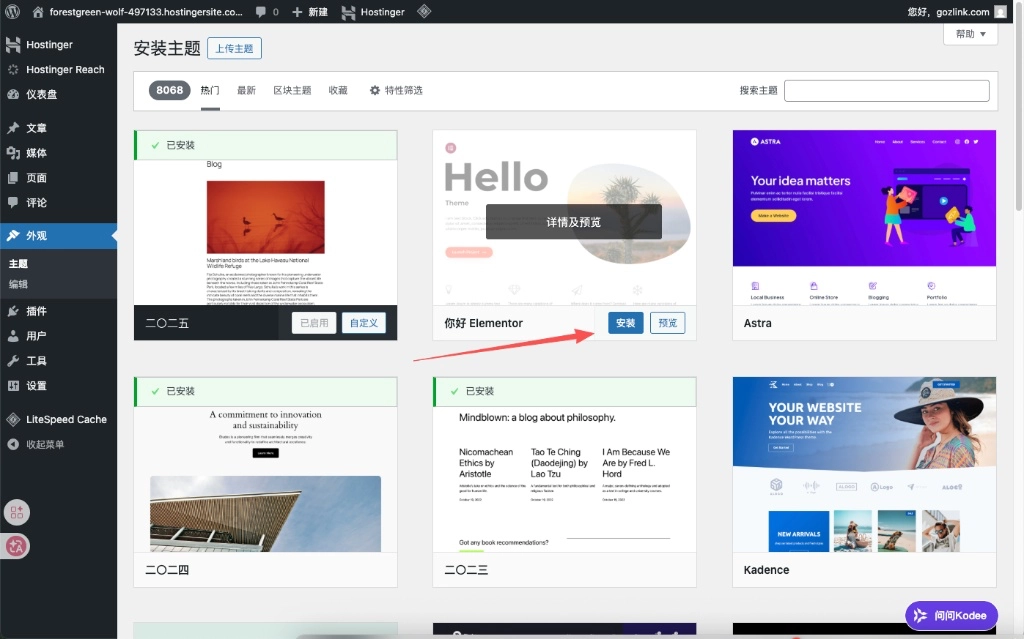Open Kadence theme thumbnail
Viewport: 1024px width, 639px height.
pyautogui.click(x=864, y=465)
